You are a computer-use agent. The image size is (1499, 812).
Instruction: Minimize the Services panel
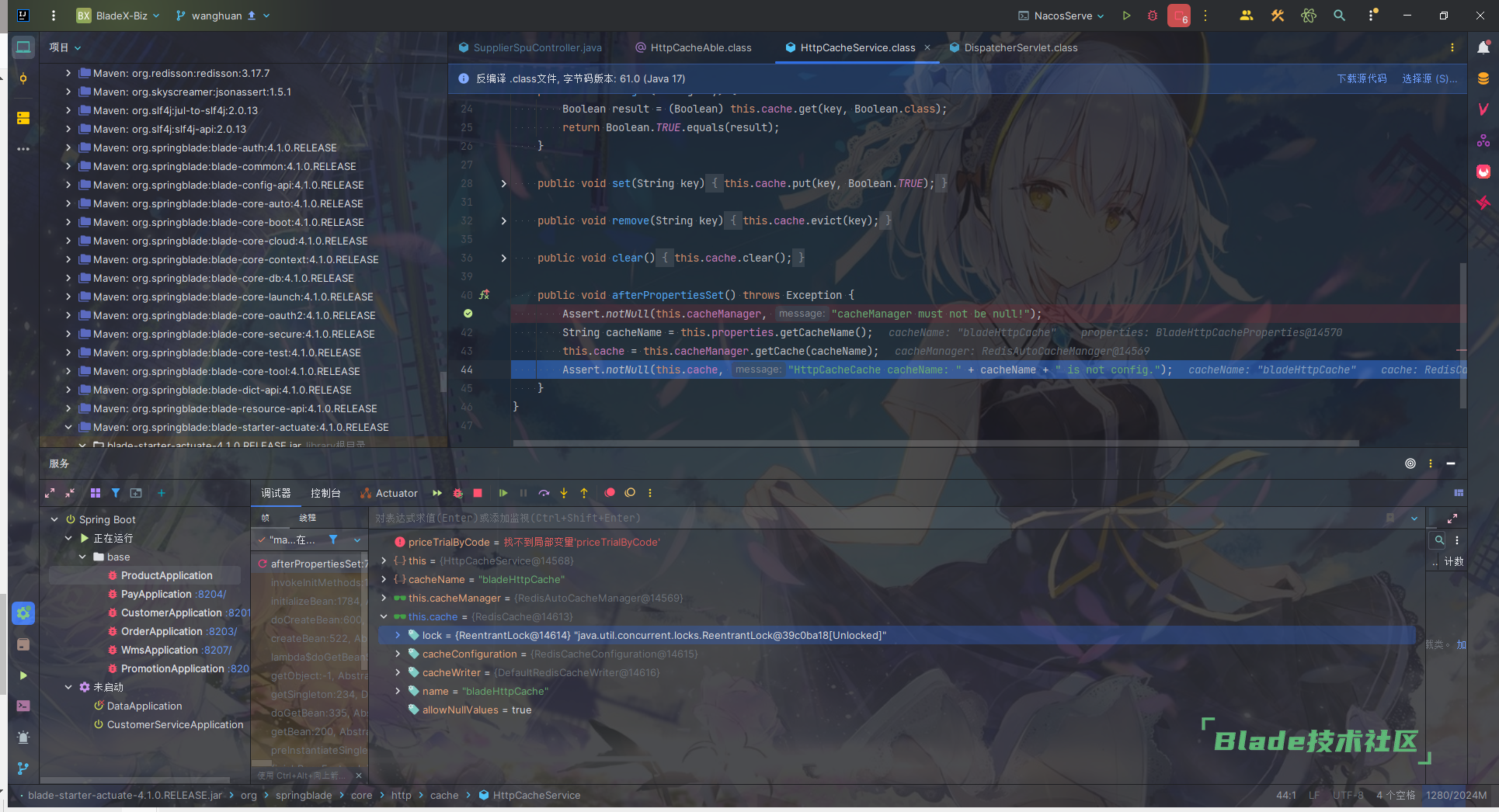pos(1451,463)
